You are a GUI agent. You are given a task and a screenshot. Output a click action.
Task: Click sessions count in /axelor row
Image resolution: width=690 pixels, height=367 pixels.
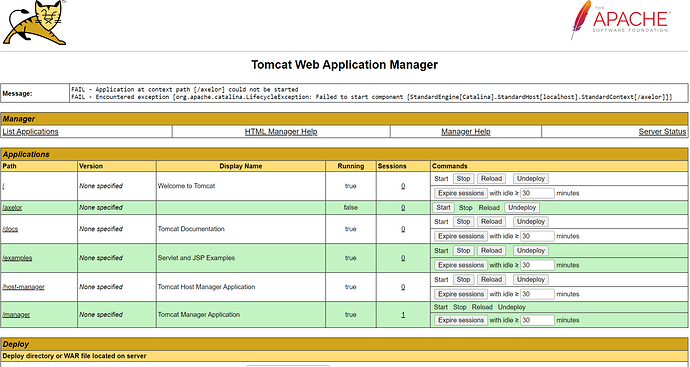(403, 208)
